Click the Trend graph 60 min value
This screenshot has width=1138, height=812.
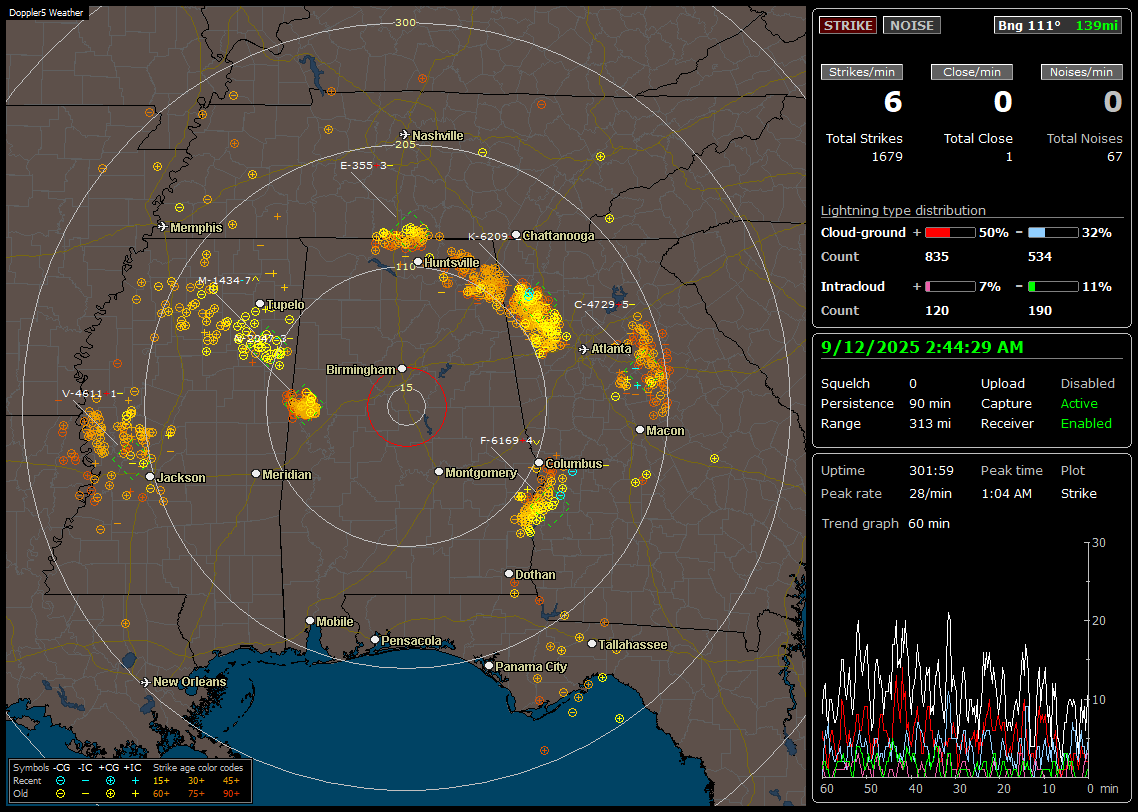928,523
